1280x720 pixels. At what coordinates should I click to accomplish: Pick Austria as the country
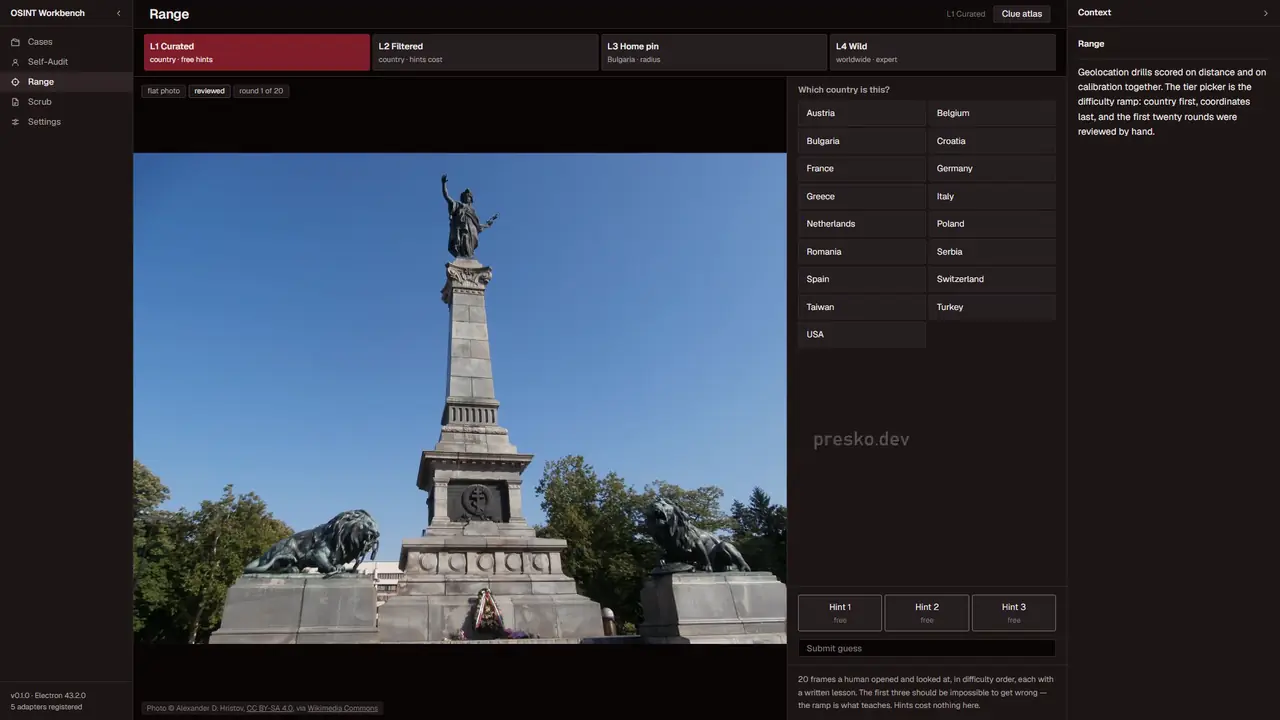point(862,113)
